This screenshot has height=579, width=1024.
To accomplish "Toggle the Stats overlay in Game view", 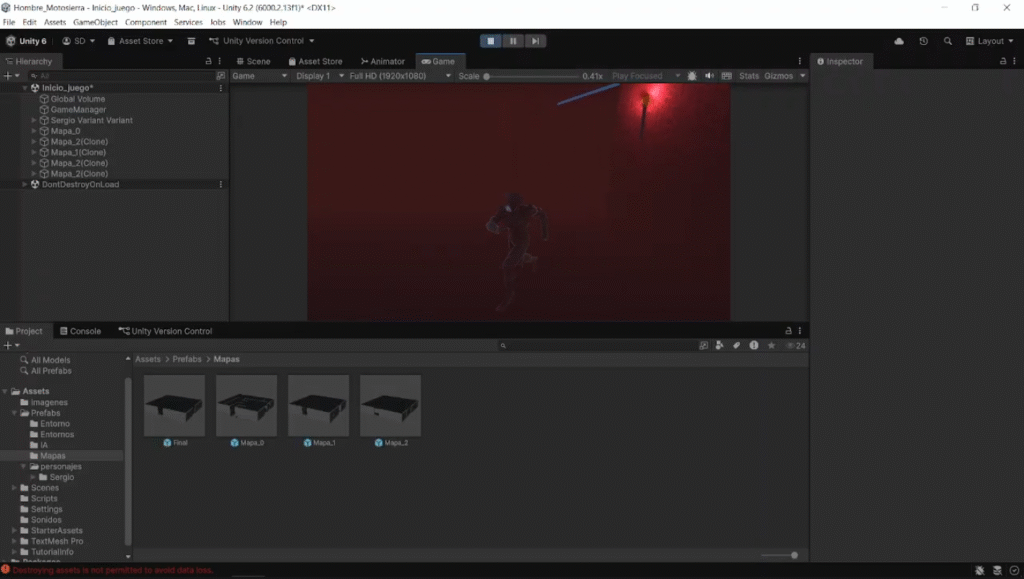I will (748, 76).
